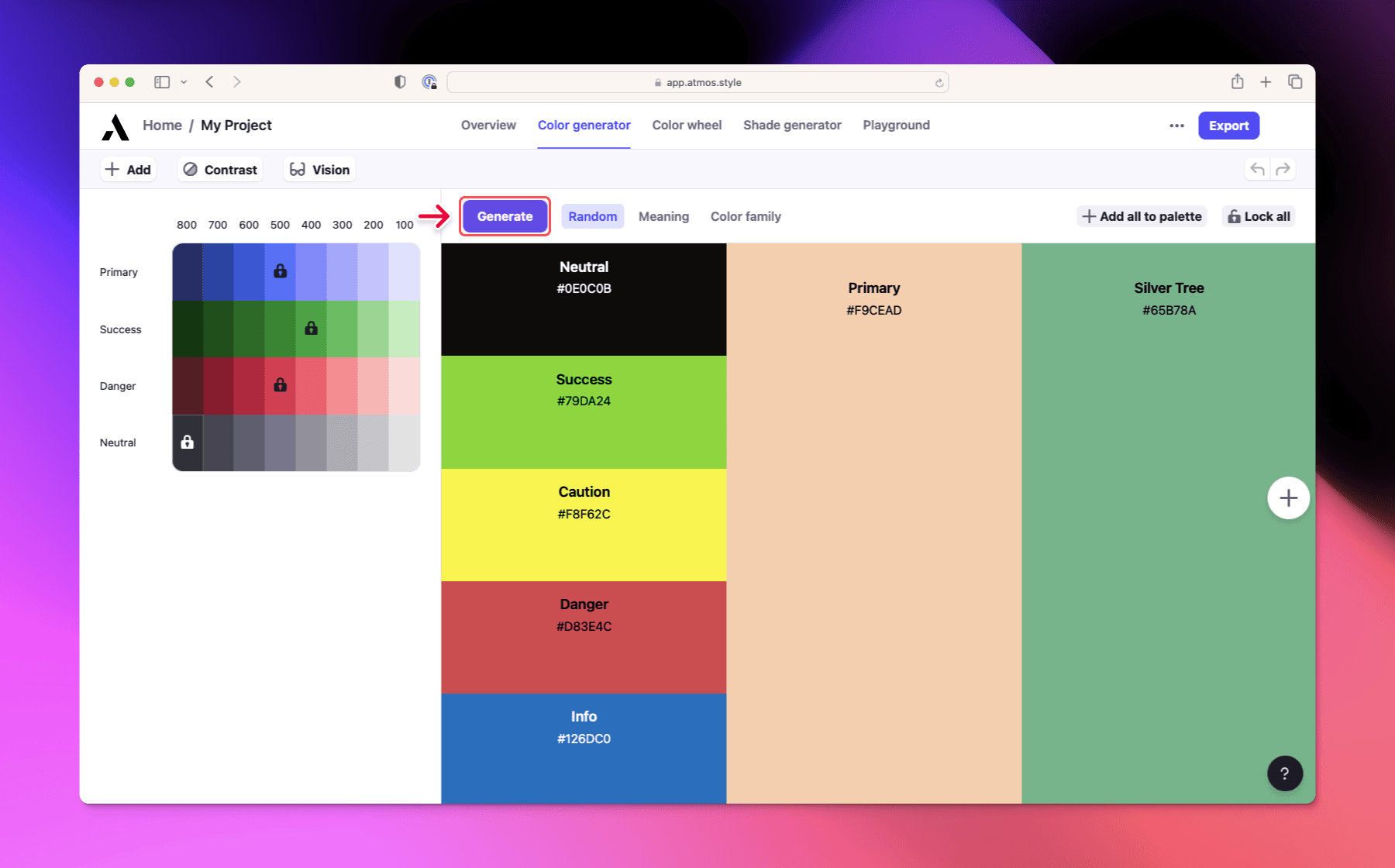The width and height of the screenshot is (1395, 868).
Task: Switch to the Shade generator tab
Action: [792, 125]
